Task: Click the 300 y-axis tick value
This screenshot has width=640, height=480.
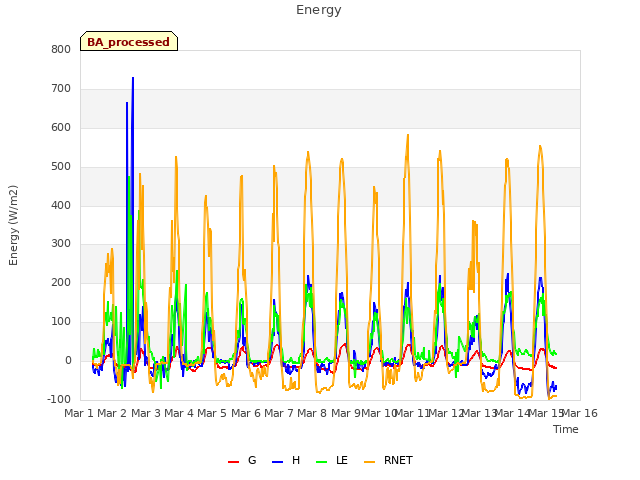Action: [x=61, y=244]
